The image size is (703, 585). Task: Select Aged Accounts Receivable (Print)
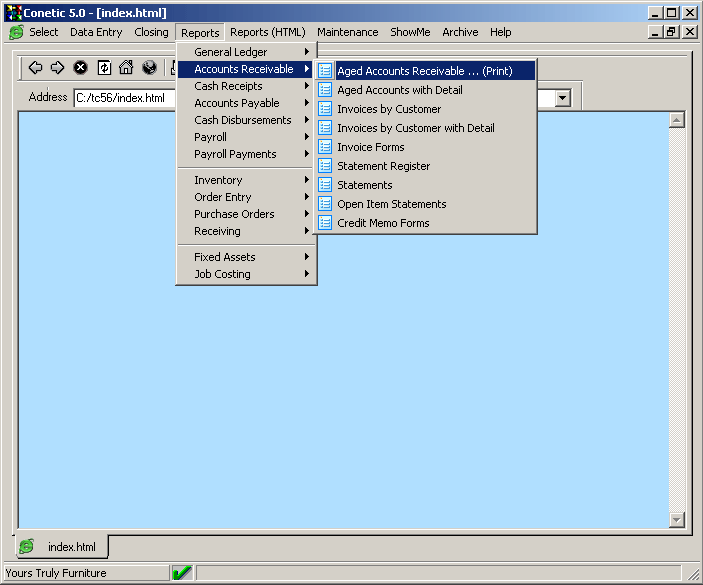pos(424,71)
